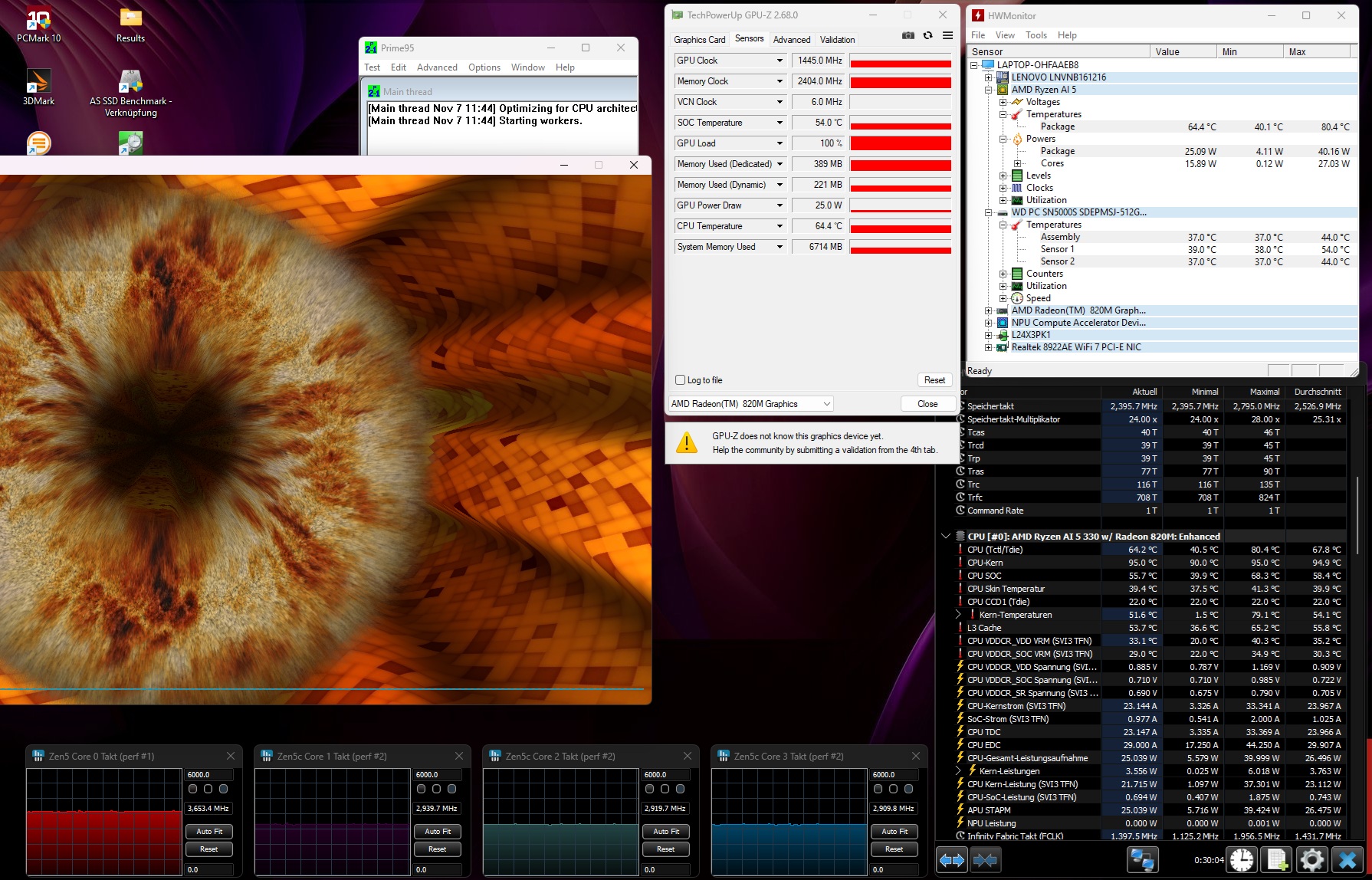This screenshot has height=880, width=1372.
Task: Click the GPU-Z screenshot camera icon
Action: 908,35
